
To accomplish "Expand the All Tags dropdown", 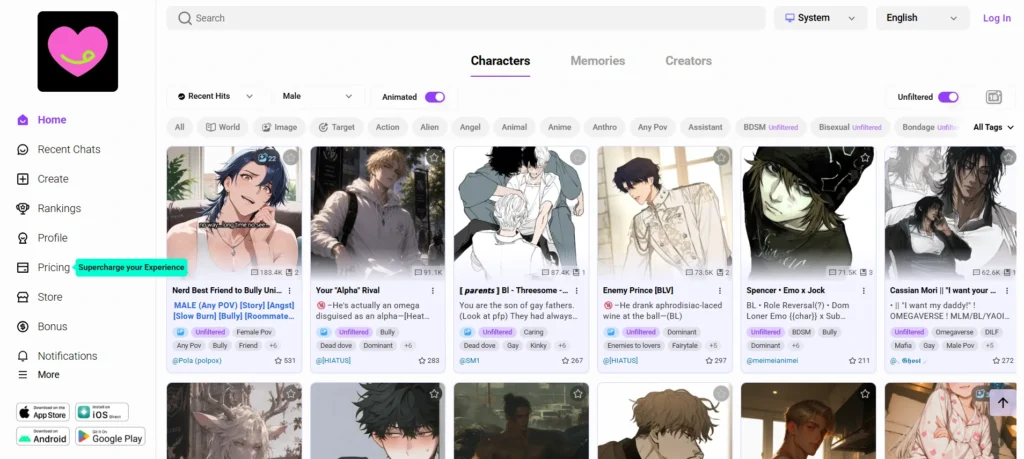I will point(993,127).
